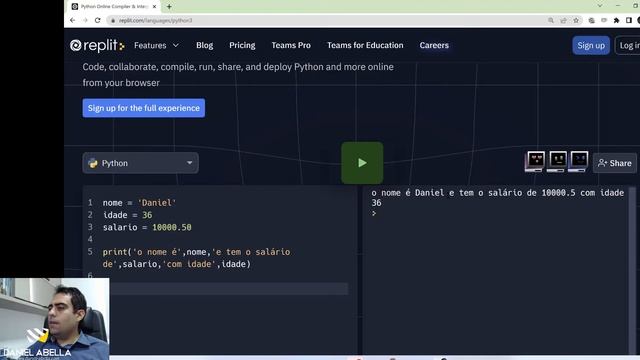Click the first robot face avatar with heart eyes

[535, 161]
